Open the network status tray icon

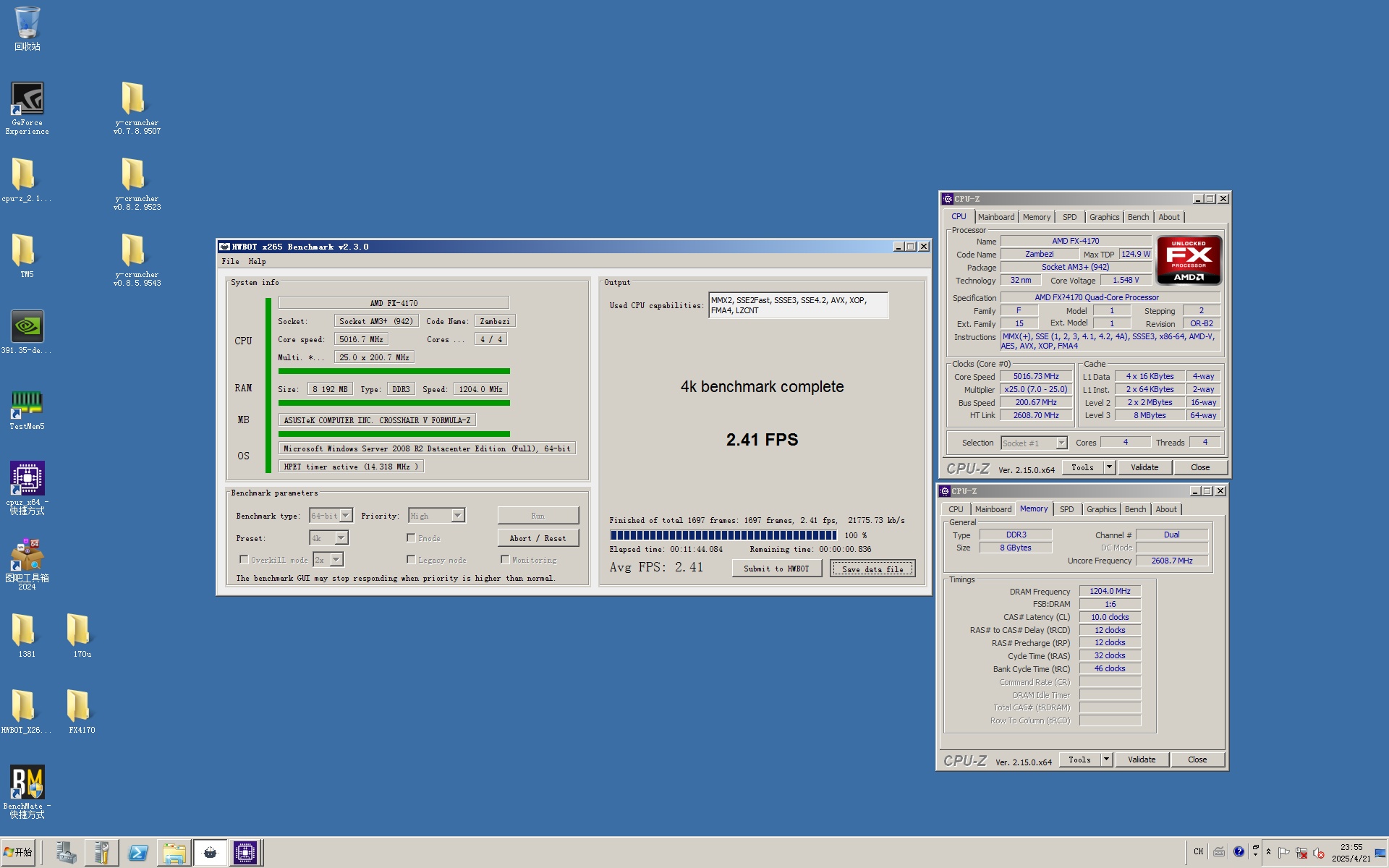pos(1301,853)
